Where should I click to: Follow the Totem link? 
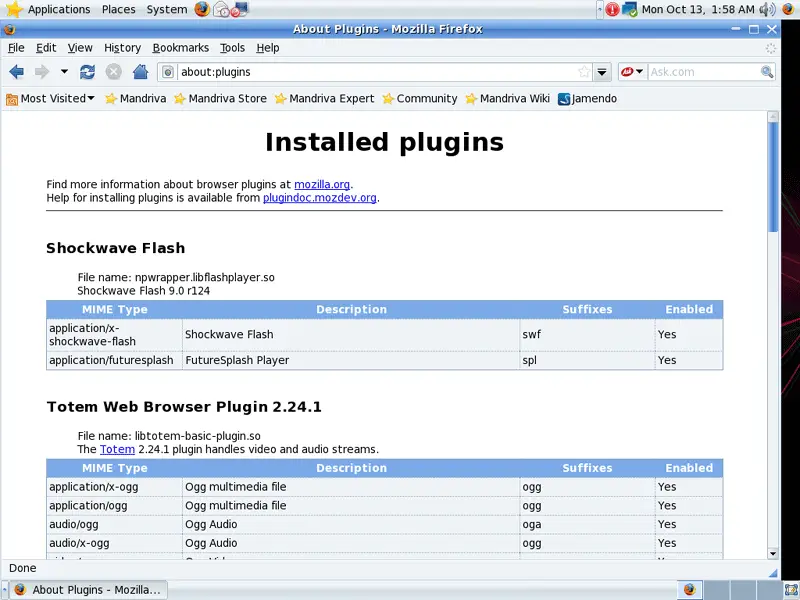117,449
